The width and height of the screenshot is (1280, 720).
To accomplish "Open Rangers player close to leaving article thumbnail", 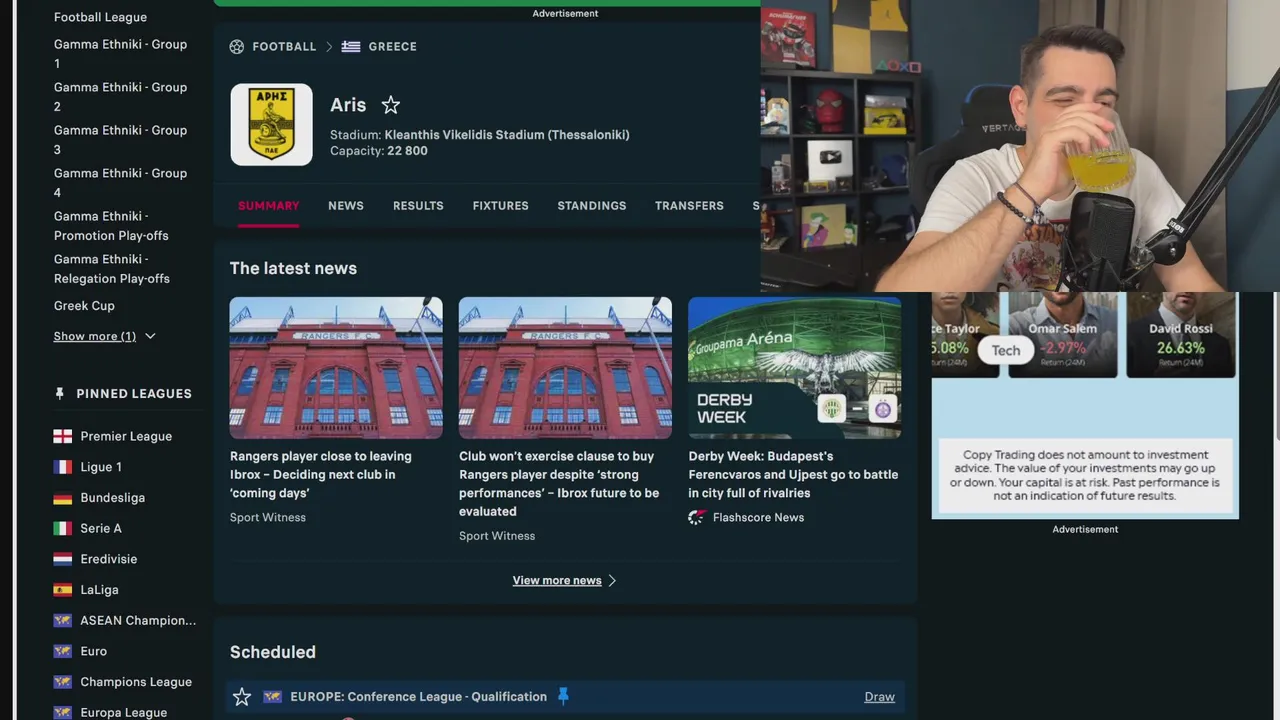I will [336, 368].
